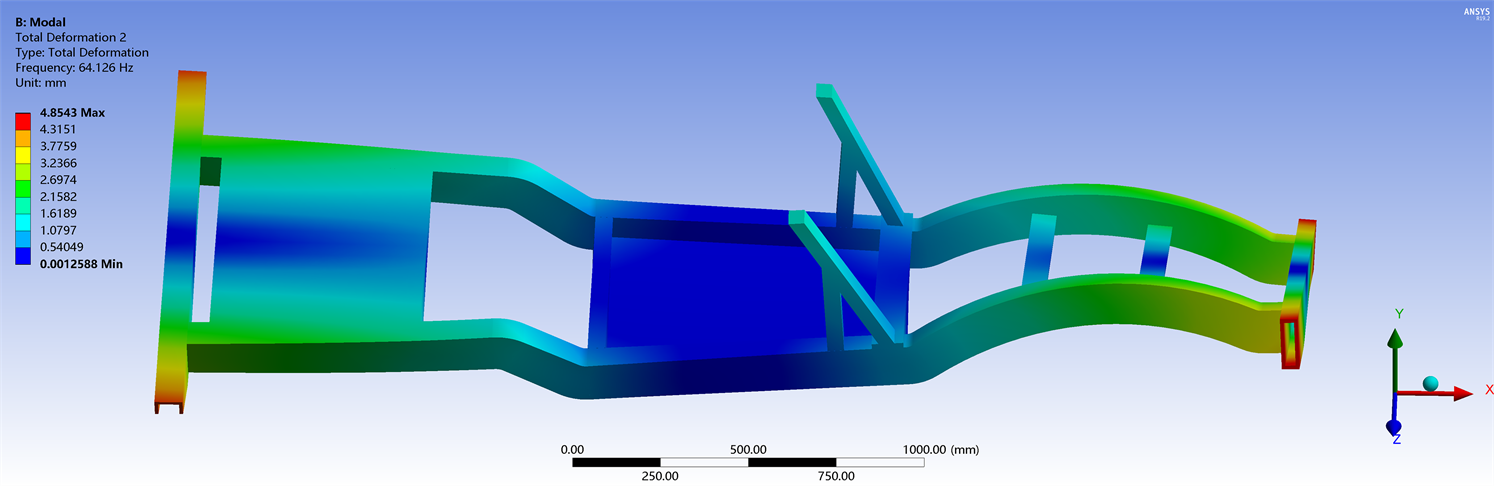The image size is (1494, 486).
Task: Select the yellow band in the legend
Action: tap(22, 155)
